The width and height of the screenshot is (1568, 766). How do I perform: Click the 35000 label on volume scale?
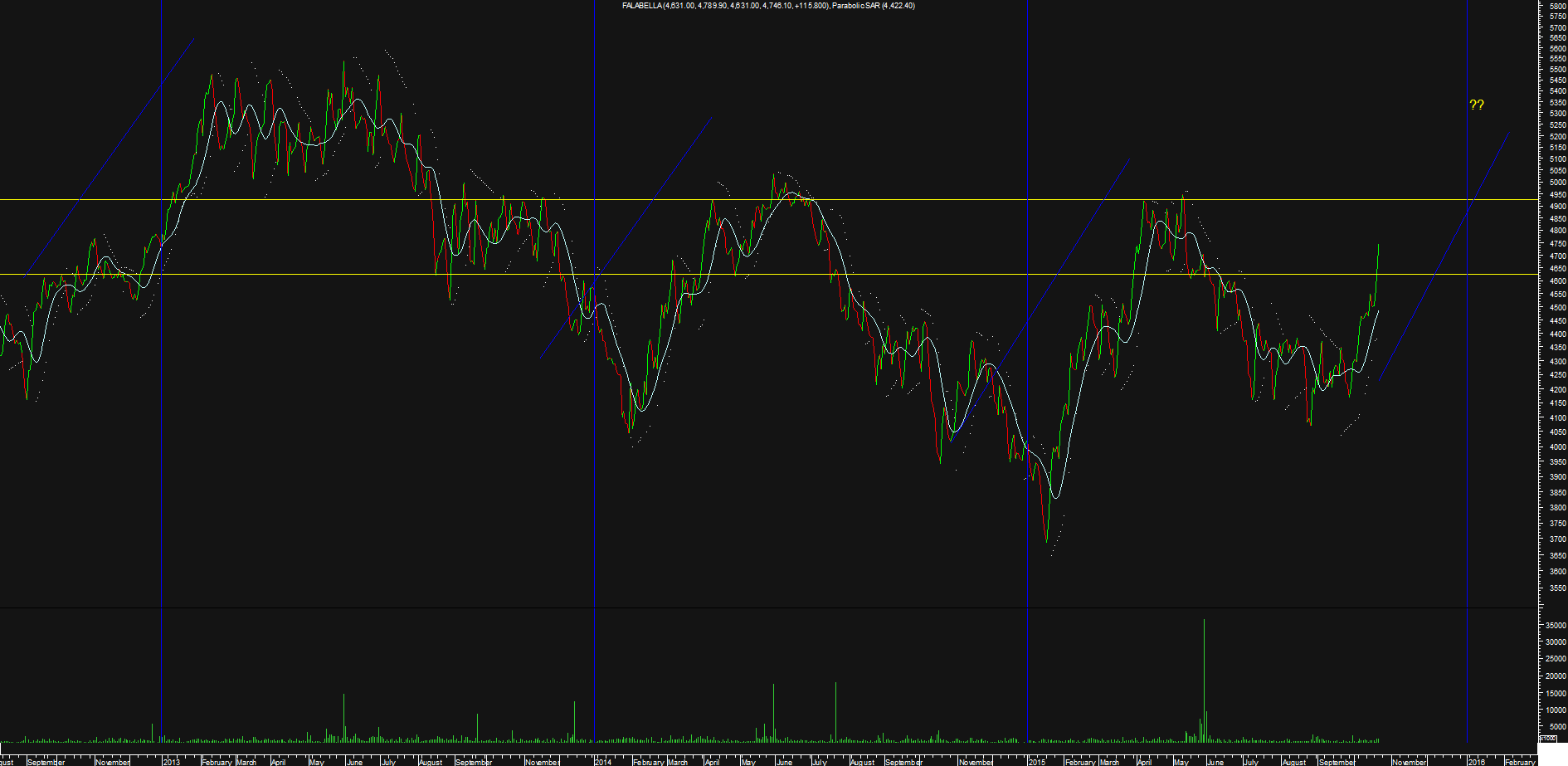(1555, 626)
